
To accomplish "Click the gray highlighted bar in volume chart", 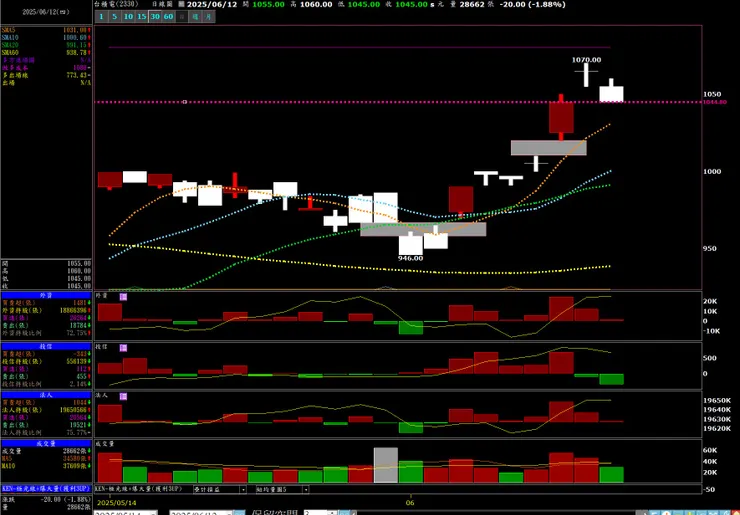I will point(386,465).
